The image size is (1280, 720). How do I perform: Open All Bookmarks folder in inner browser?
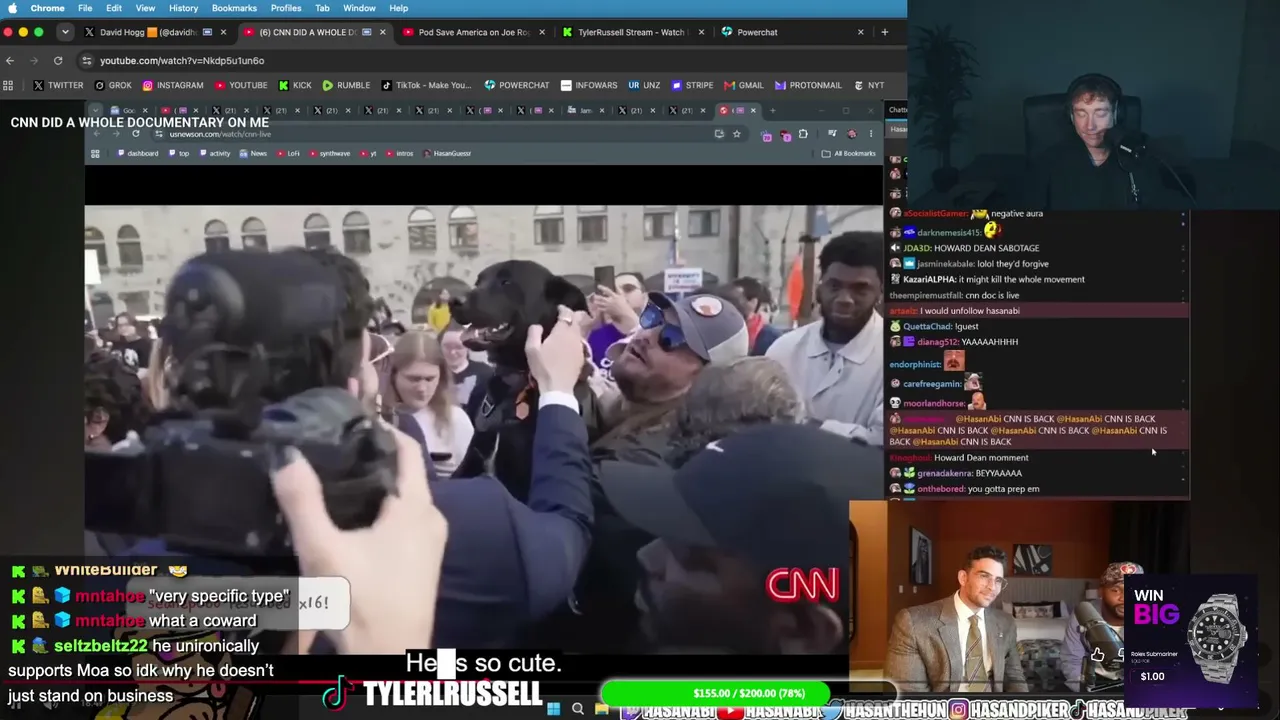[x=848, y=153]
